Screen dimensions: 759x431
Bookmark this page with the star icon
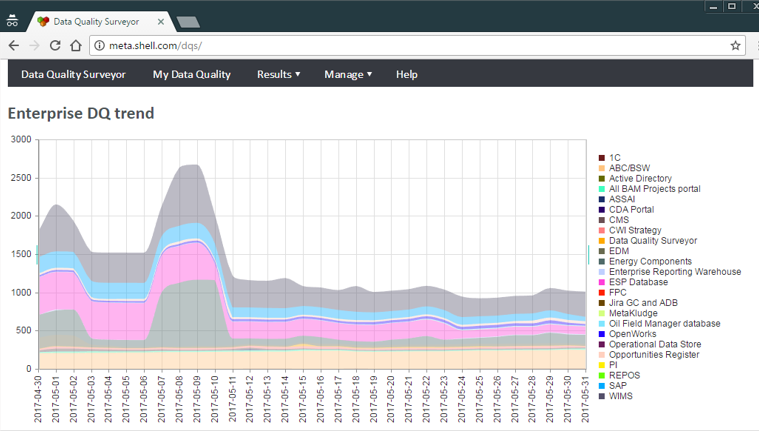735,46
